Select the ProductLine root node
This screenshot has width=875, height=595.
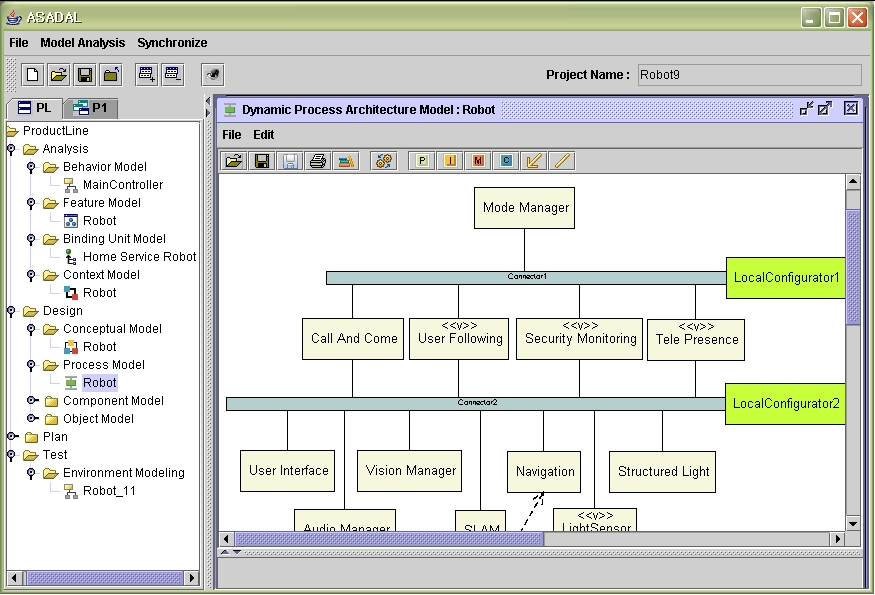tap(55, 131)
